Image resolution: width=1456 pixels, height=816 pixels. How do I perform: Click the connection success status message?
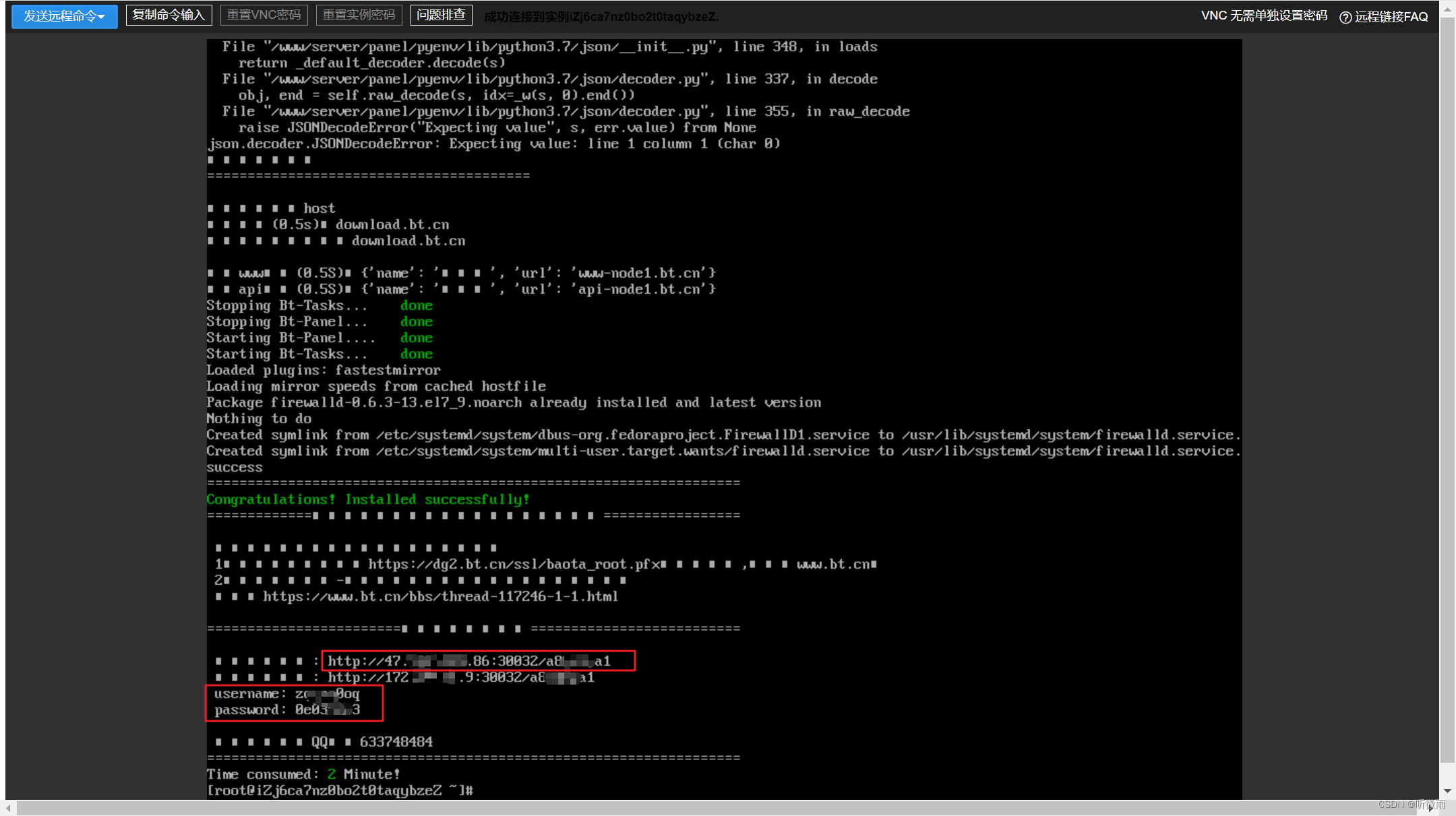click(x=601, y=17)
